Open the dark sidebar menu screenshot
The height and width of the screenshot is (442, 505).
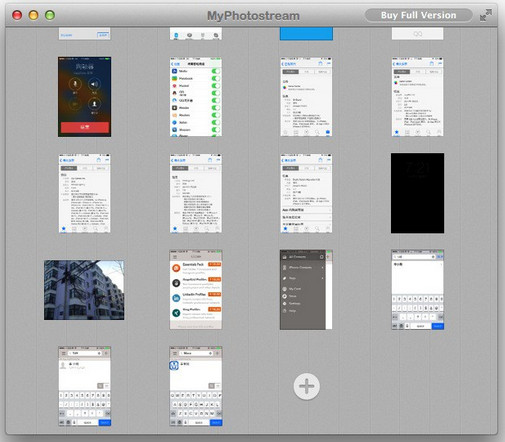click(x=306, y=290)
